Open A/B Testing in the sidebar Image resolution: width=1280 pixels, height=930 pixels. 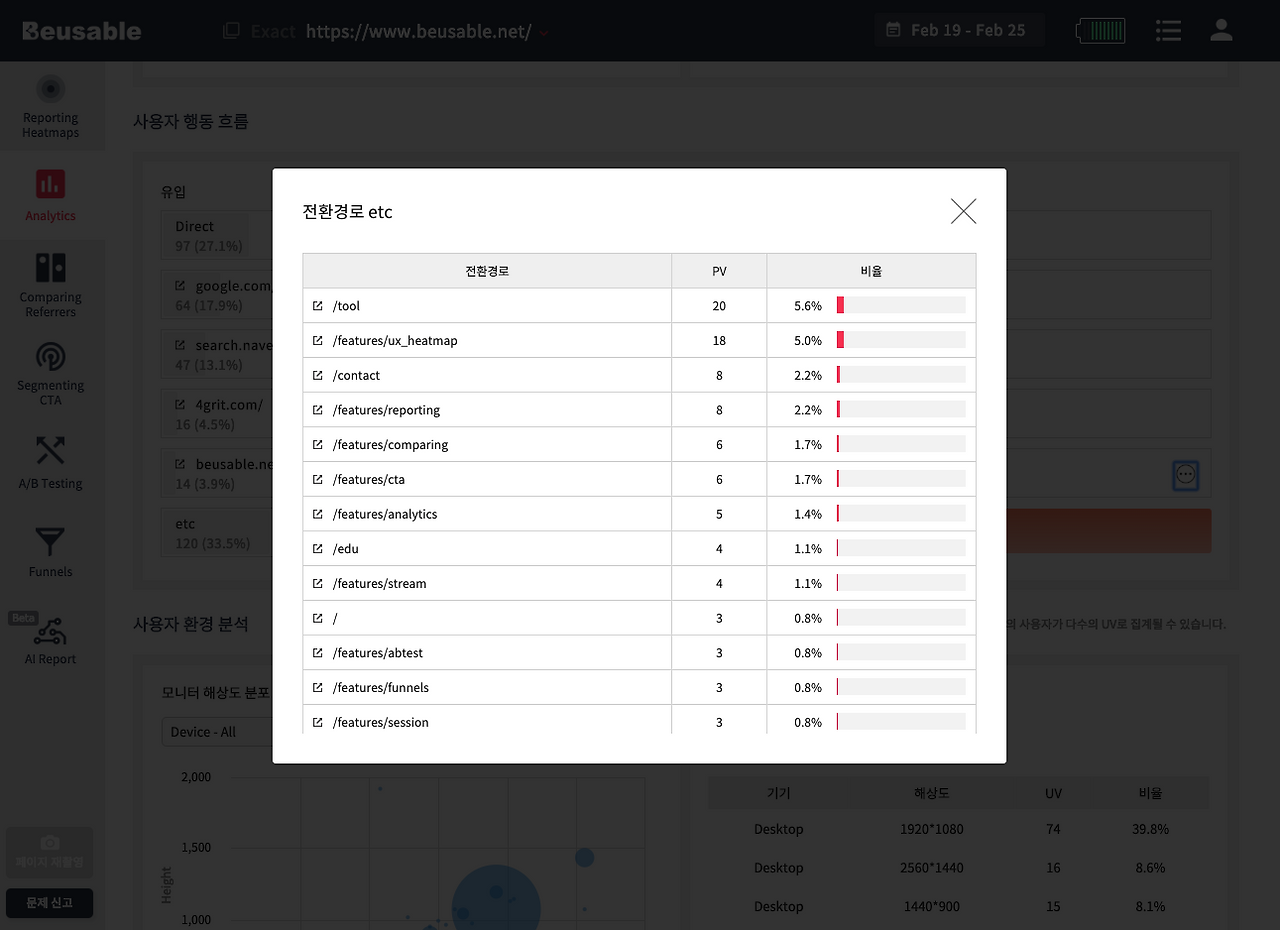(x=51, y=461)
